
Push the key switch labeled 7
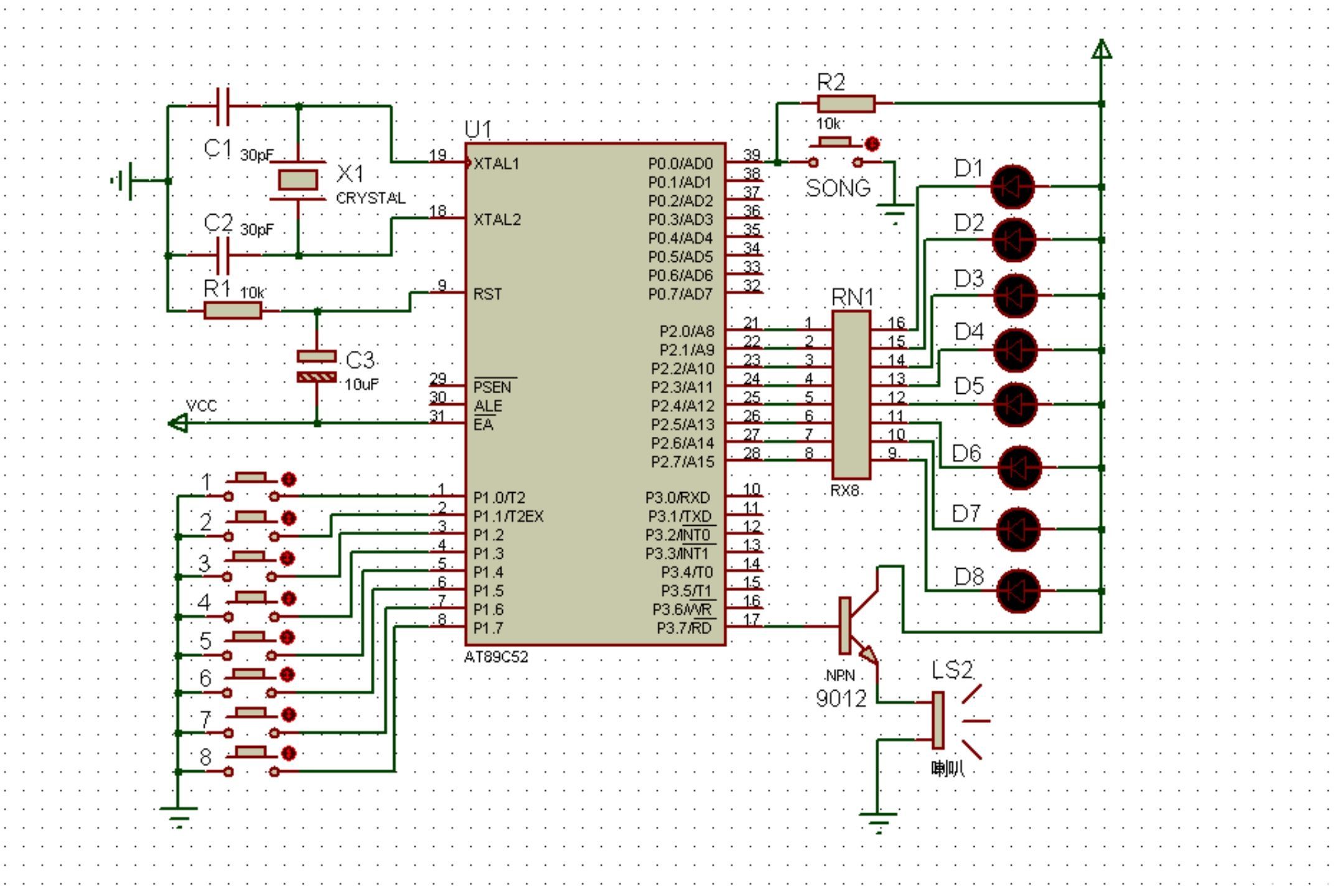point(251,713)
